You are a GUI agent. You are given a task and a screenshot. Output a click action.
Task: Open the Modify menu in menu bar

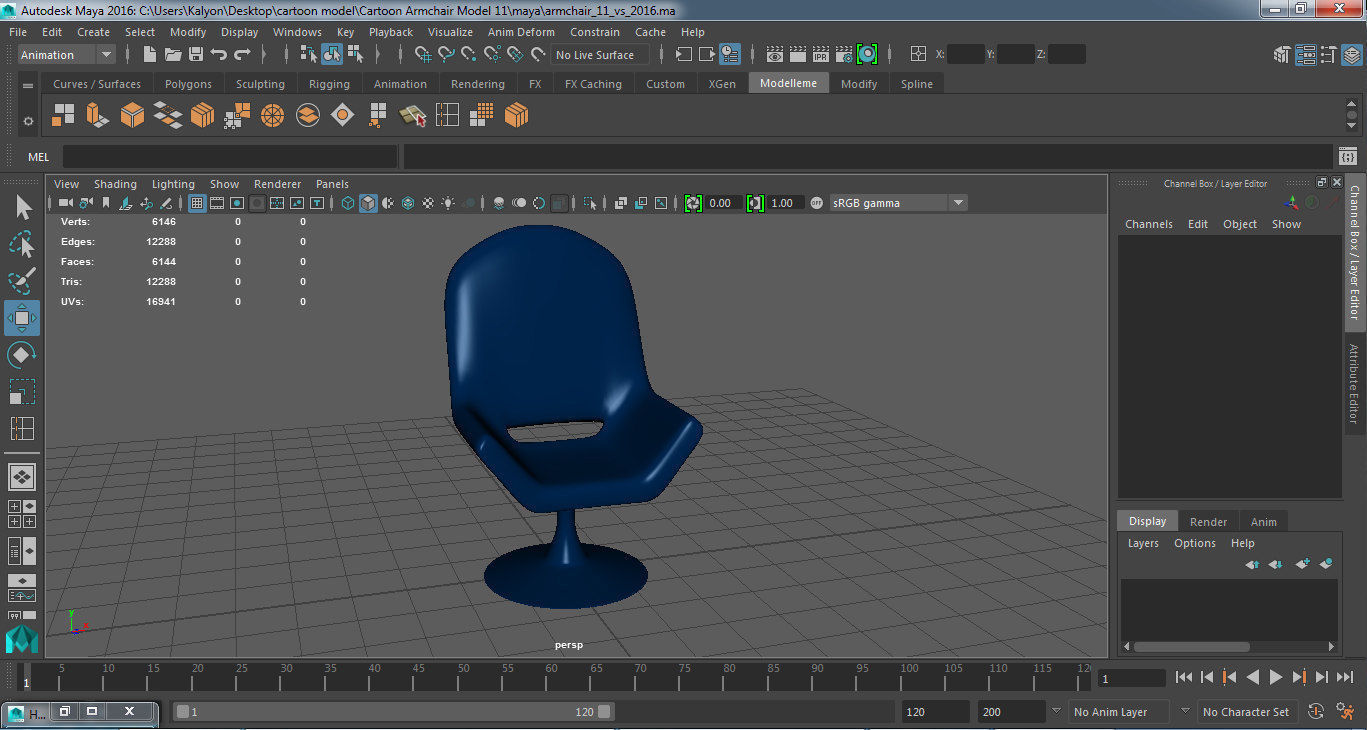pyautogui.click(x=188, y=32)
